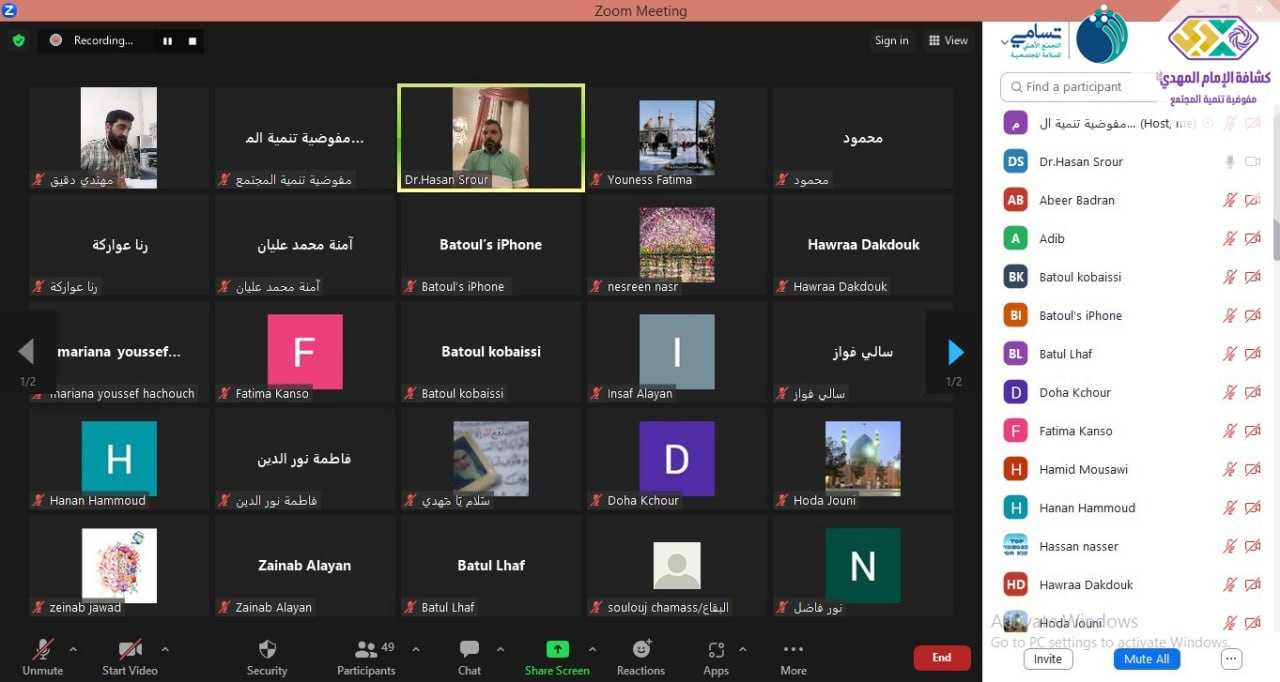Image resolution: width=1280 pixels, height=682 pixels.
Task: Click the green encryption shield icon
Action: (18, 41)
